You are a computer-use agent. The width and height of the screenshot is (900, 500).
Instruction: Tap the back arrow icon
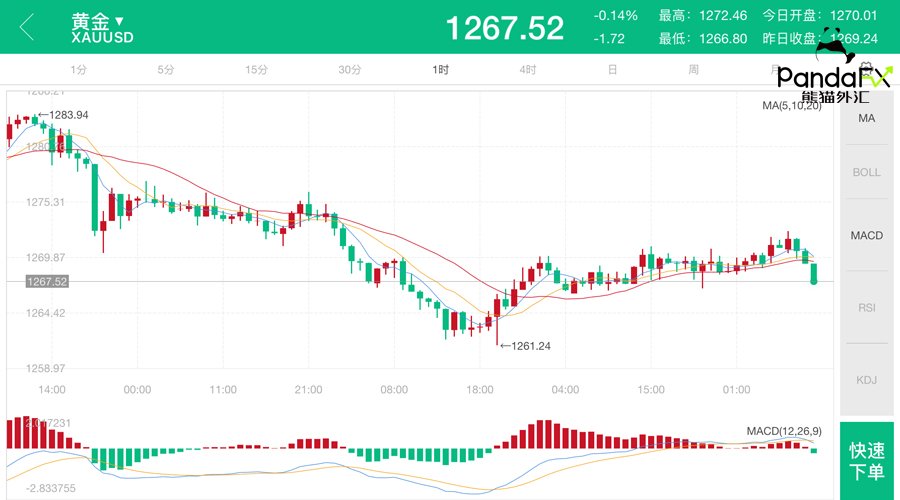27,27
